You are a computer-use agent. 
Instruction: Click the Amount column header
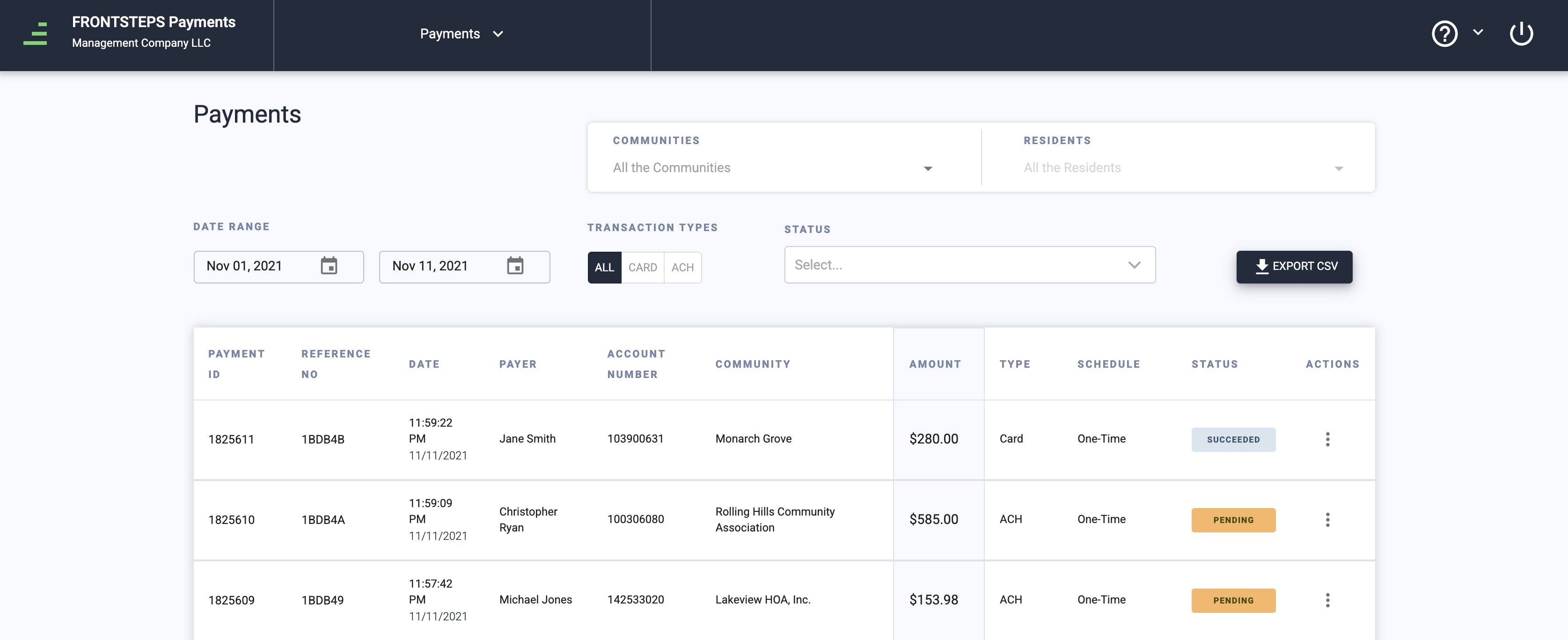tap(935, 364)
